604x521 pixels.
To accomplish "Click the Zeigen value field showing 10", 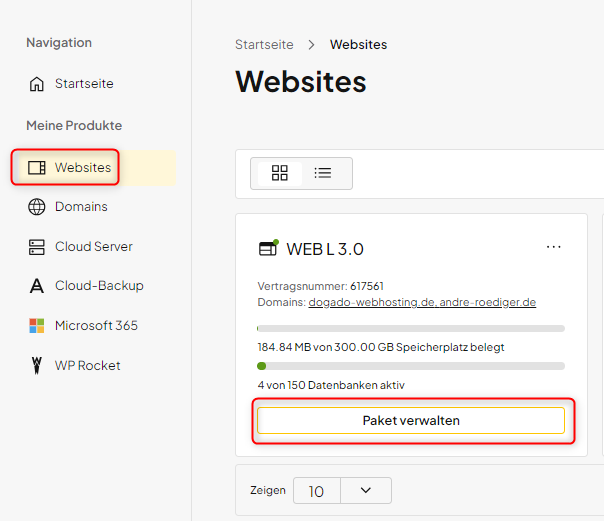I will (x=317, y=491).
